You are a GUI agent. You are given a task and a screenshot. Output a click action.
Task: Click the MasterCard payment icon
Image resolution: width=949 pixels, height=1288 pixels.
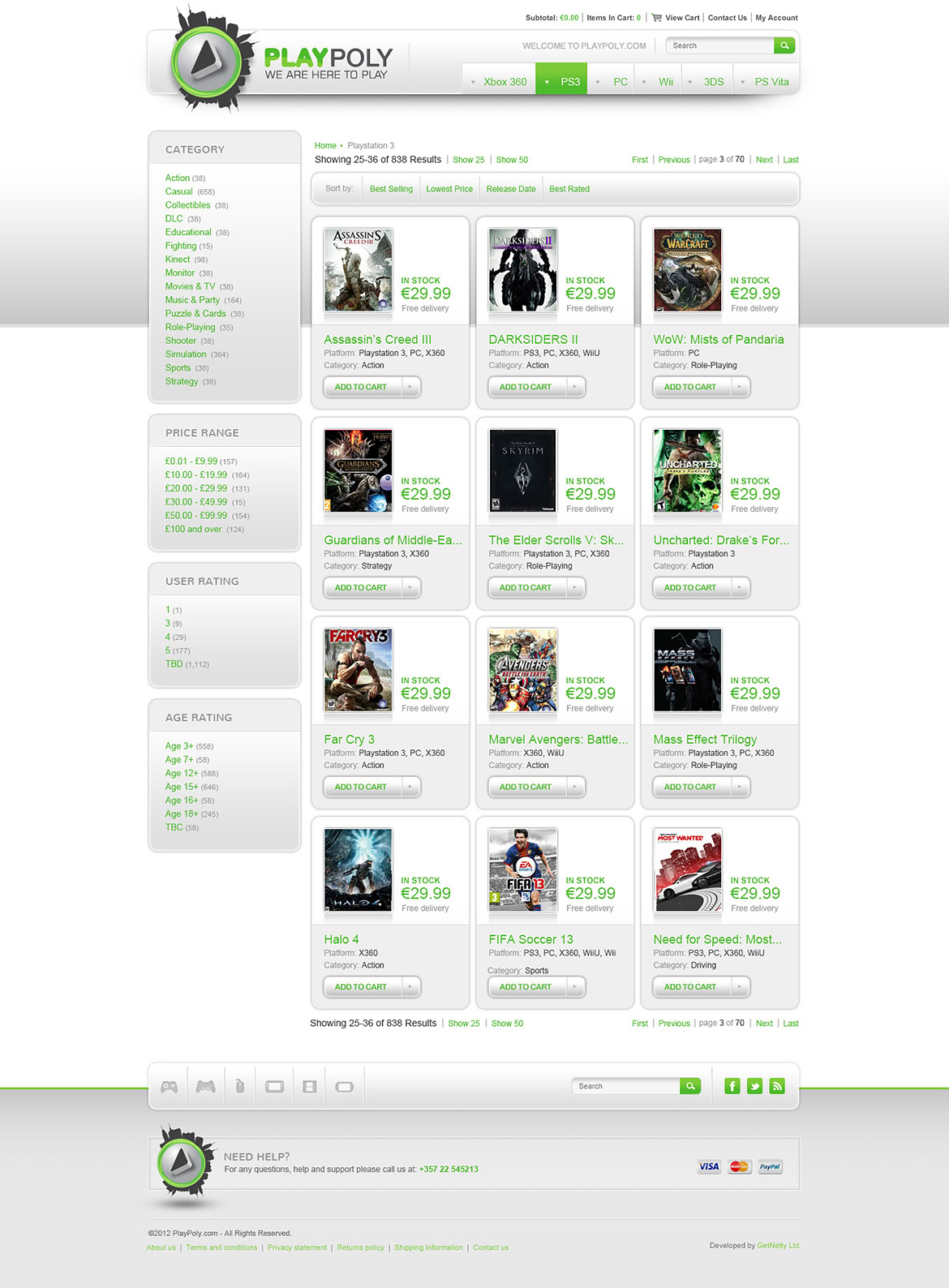(x=739, y=1167)
